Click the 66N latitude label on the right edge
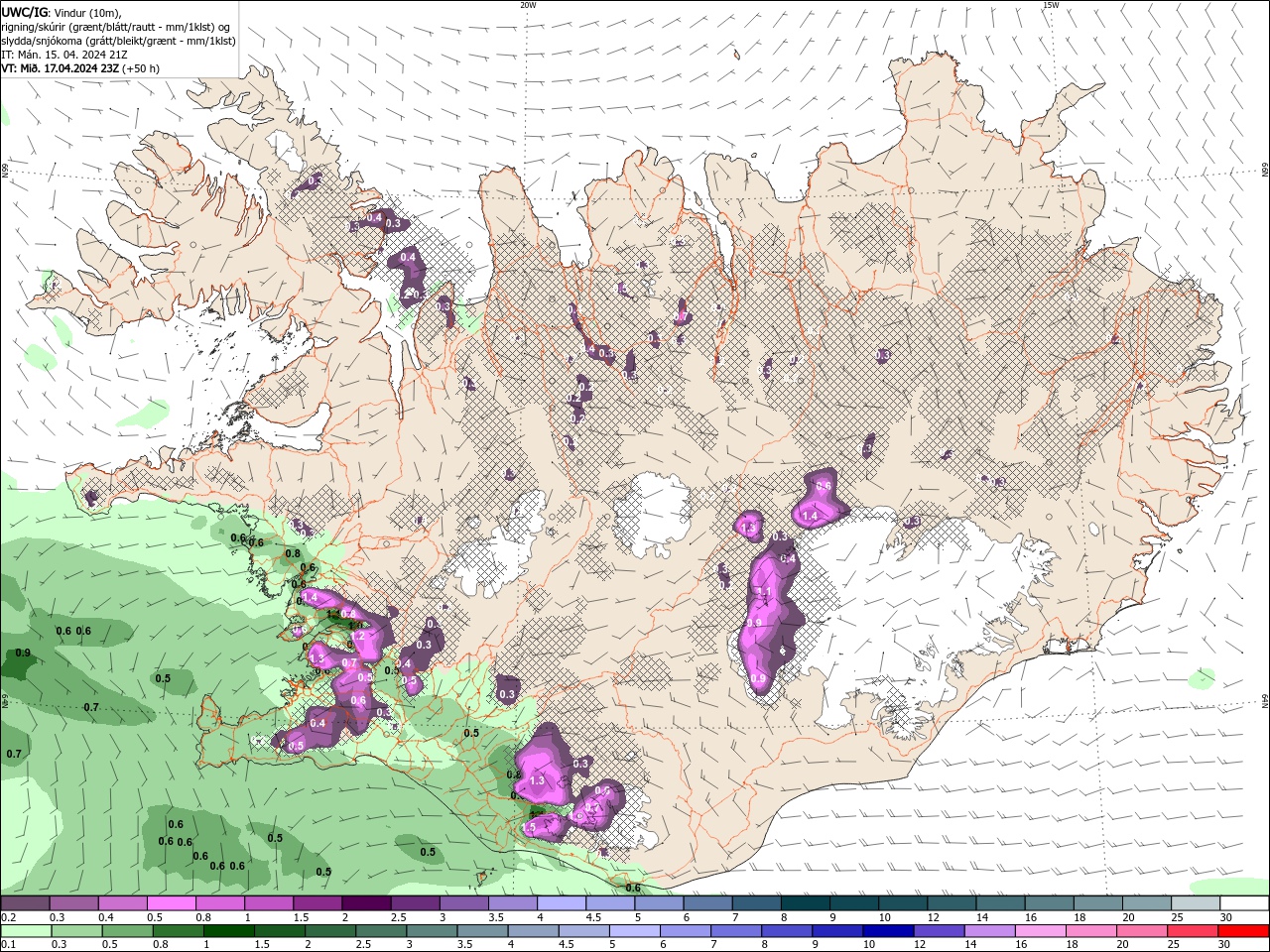Screen dimensions: 1270x952 (1265, 172)
